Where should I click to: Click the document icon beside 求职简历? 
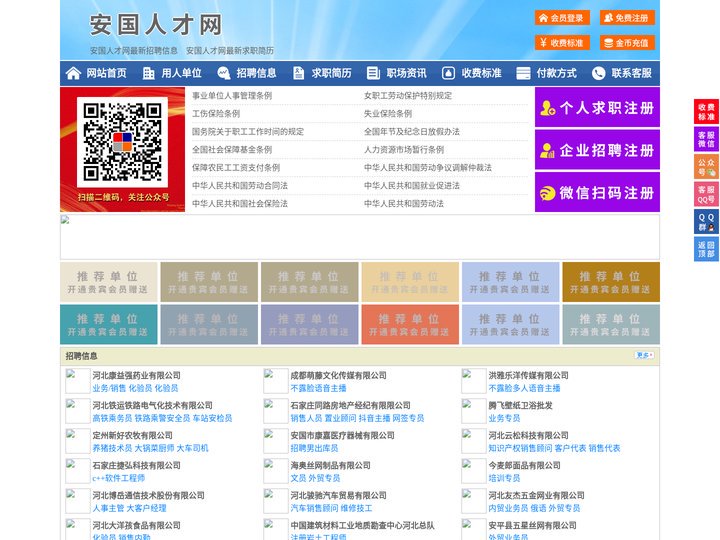pyautogui.click(x=298, y=73)
